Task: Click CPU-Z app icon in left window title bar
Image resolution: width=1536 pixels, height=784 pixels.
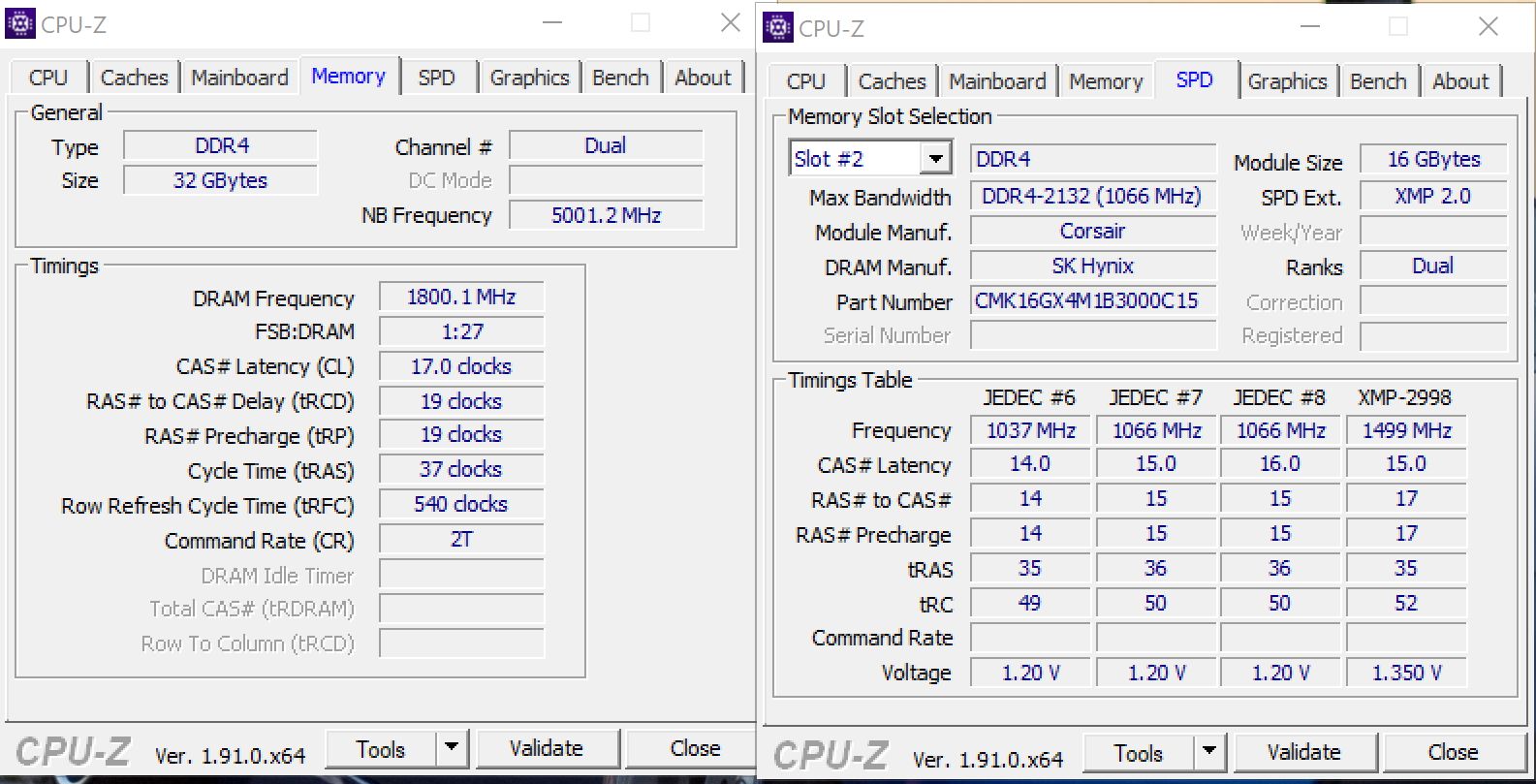Action: [19, 23]
